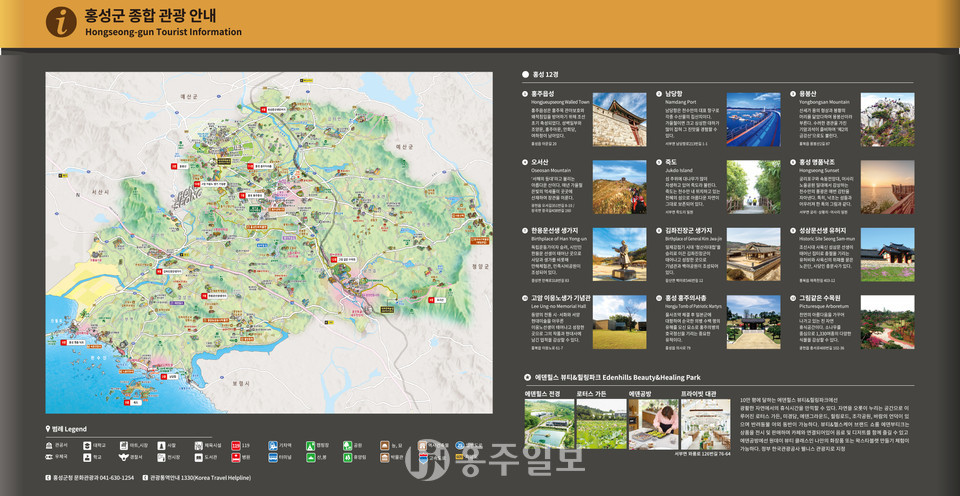Screen dimensions: 960x496
Task: Click the Hongseong-gun tourist map
Action: click(268, 242)
